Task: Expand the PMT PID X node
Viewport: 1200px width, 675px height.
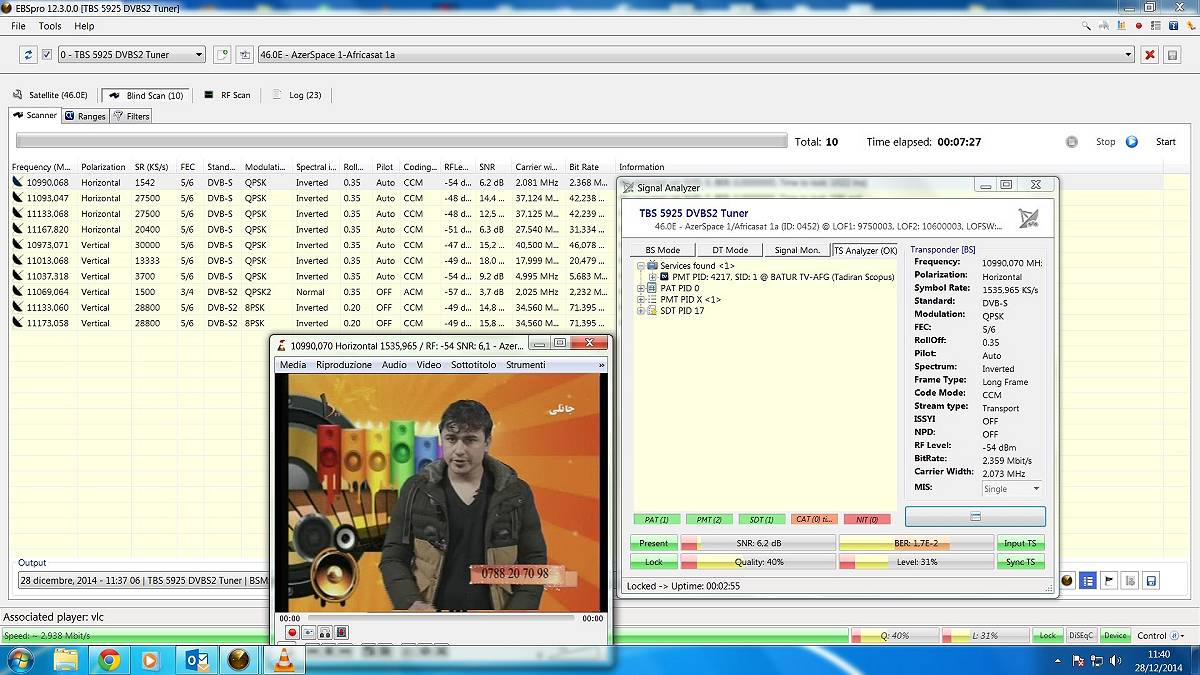Action: [x=639, y=299]
